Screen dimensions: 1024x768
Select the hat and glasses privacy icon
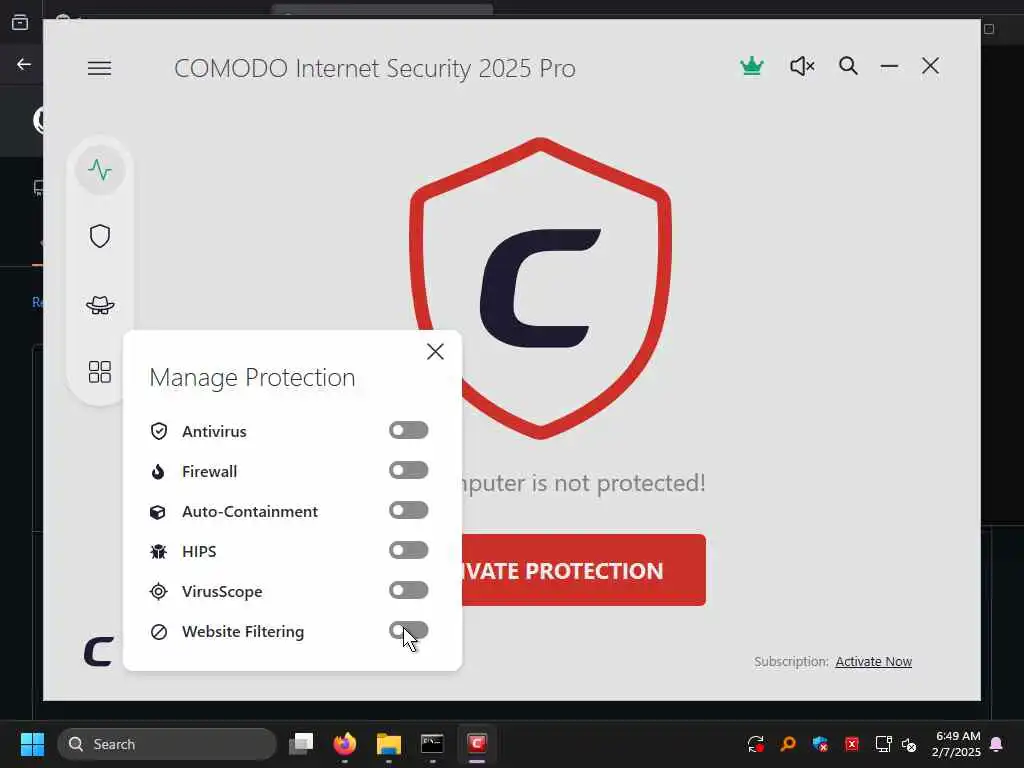100,305
